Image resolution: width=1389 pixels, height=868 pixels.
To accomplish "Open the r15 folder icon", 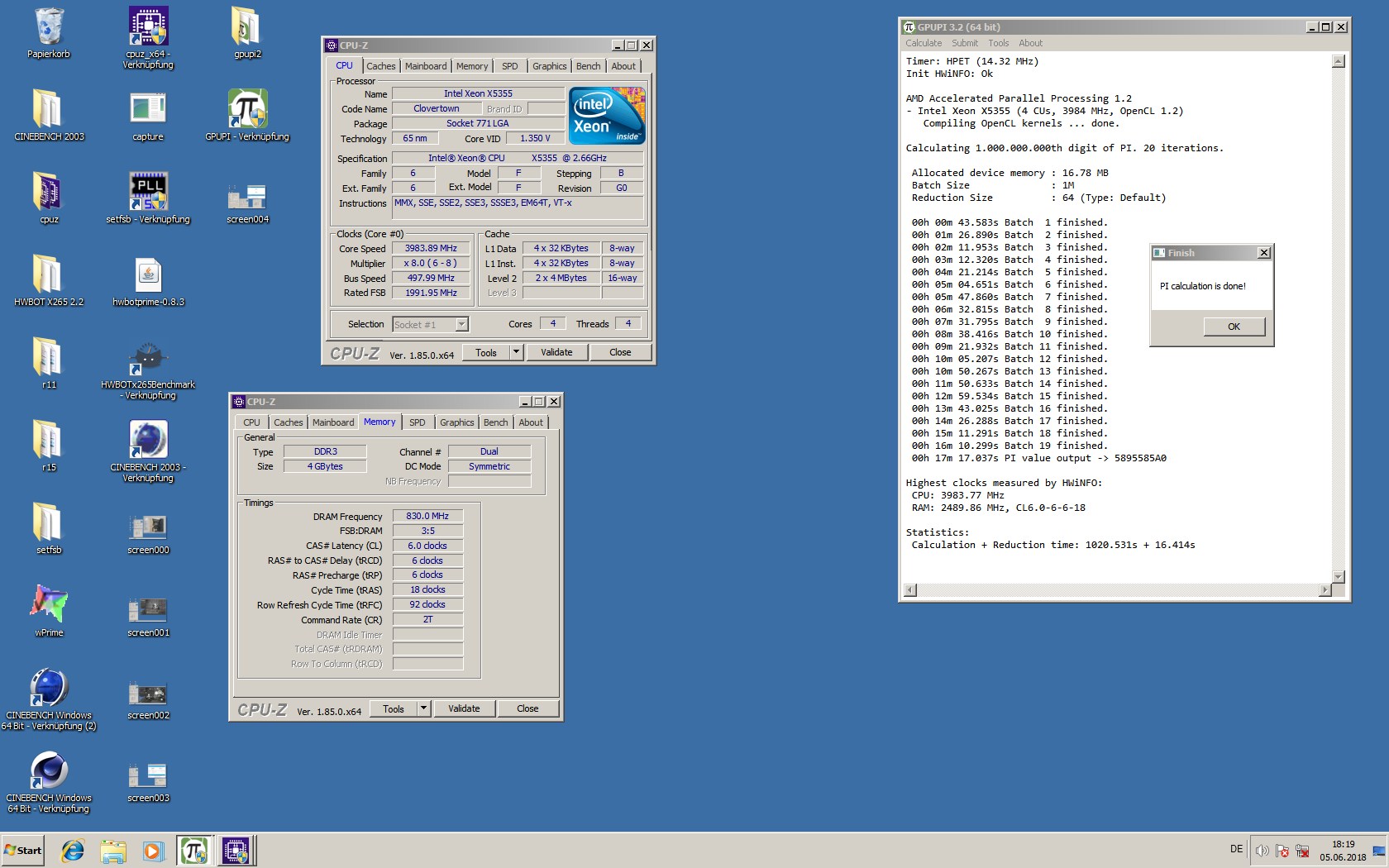I will (49, 440).
